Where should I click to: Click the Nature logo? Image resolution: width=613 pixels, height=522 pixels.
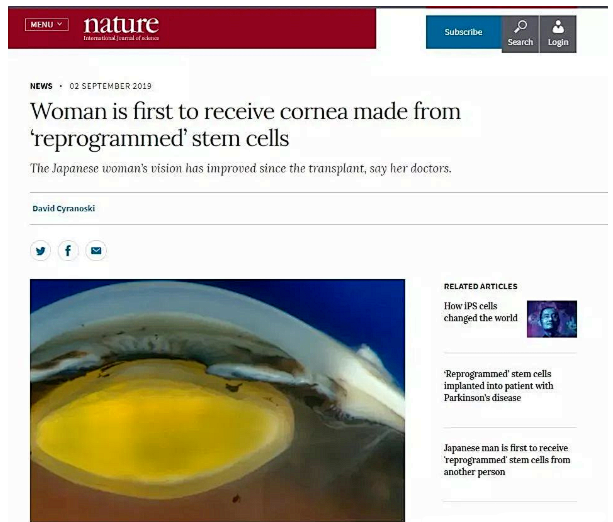(121, 28)
